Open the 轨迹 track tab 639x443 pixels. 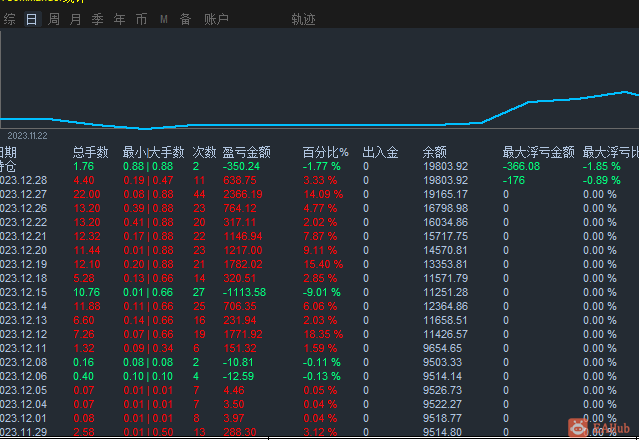[302, 19]
